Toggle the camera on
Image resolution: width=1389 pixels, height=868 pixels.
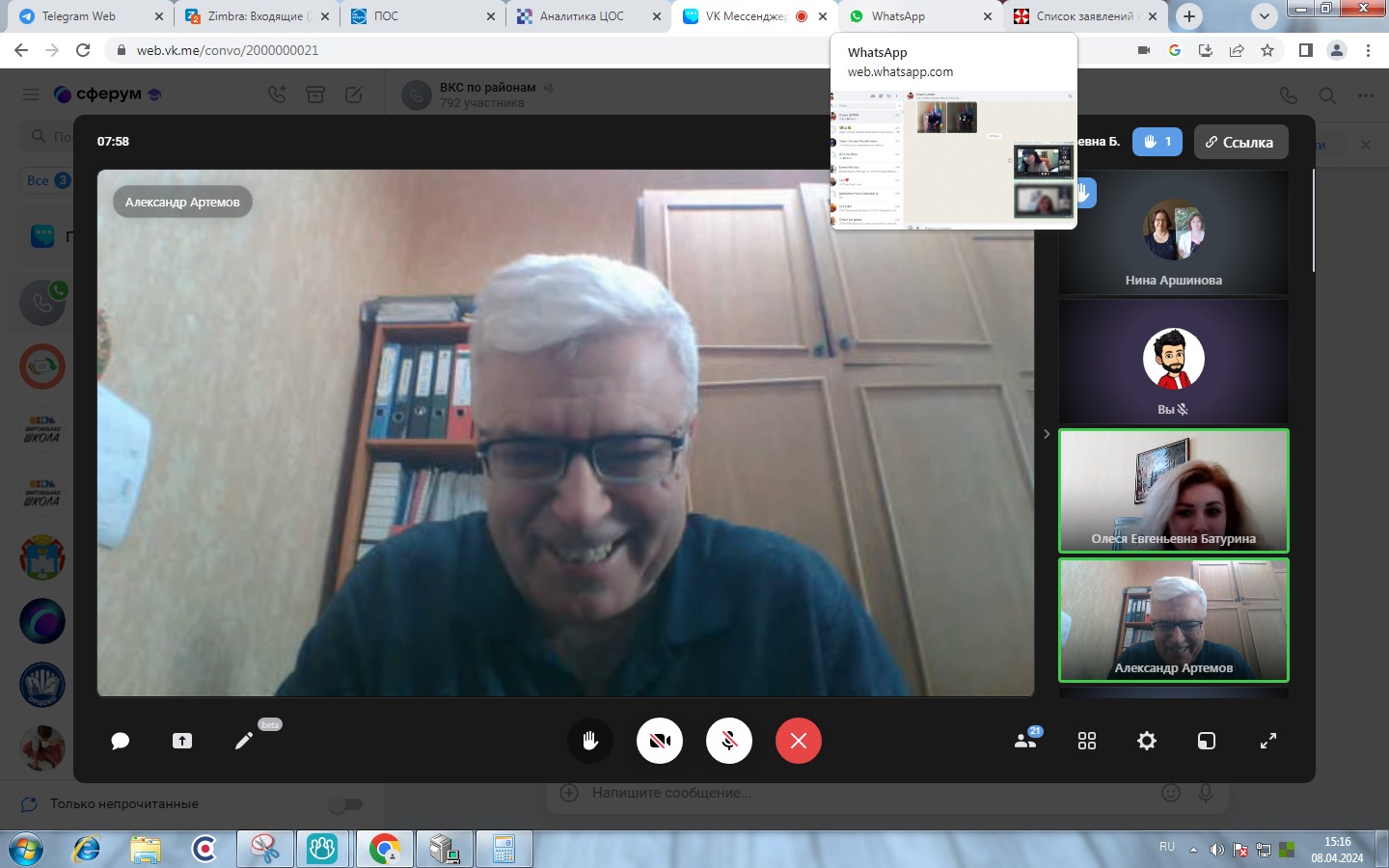(660, 741)
